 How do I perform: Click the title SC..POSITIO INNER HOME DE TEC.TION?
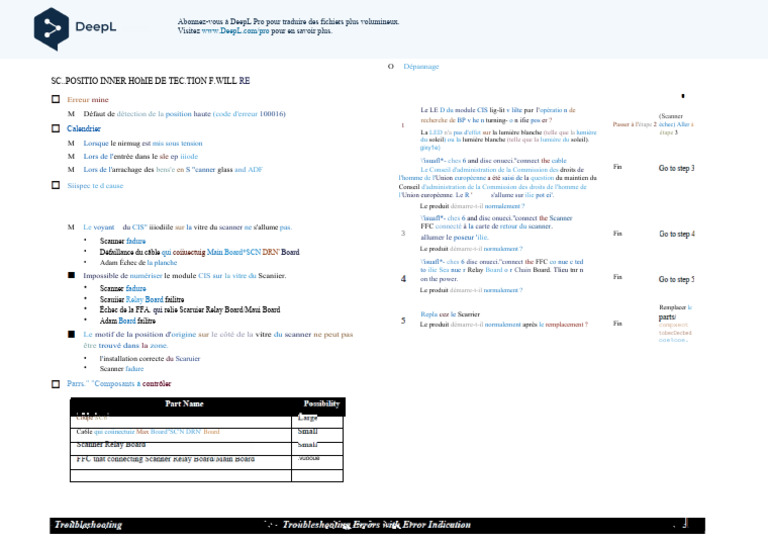[x=150, y=81]
